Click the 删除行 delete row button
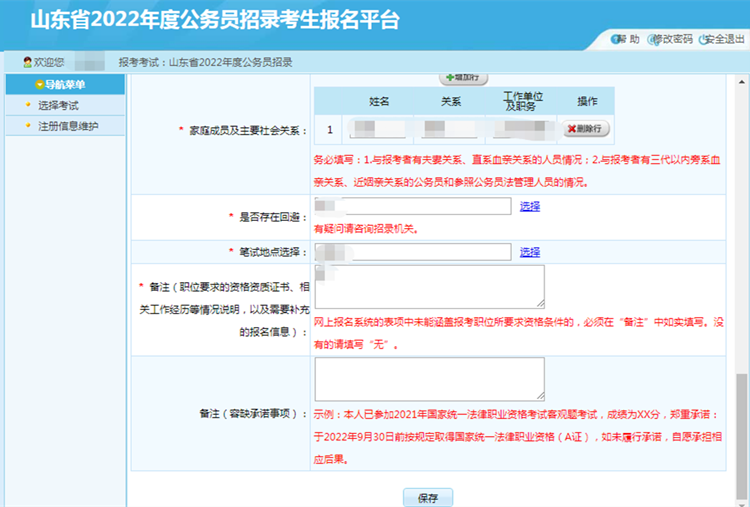750x507 pixels. click(x=585, y=129)
